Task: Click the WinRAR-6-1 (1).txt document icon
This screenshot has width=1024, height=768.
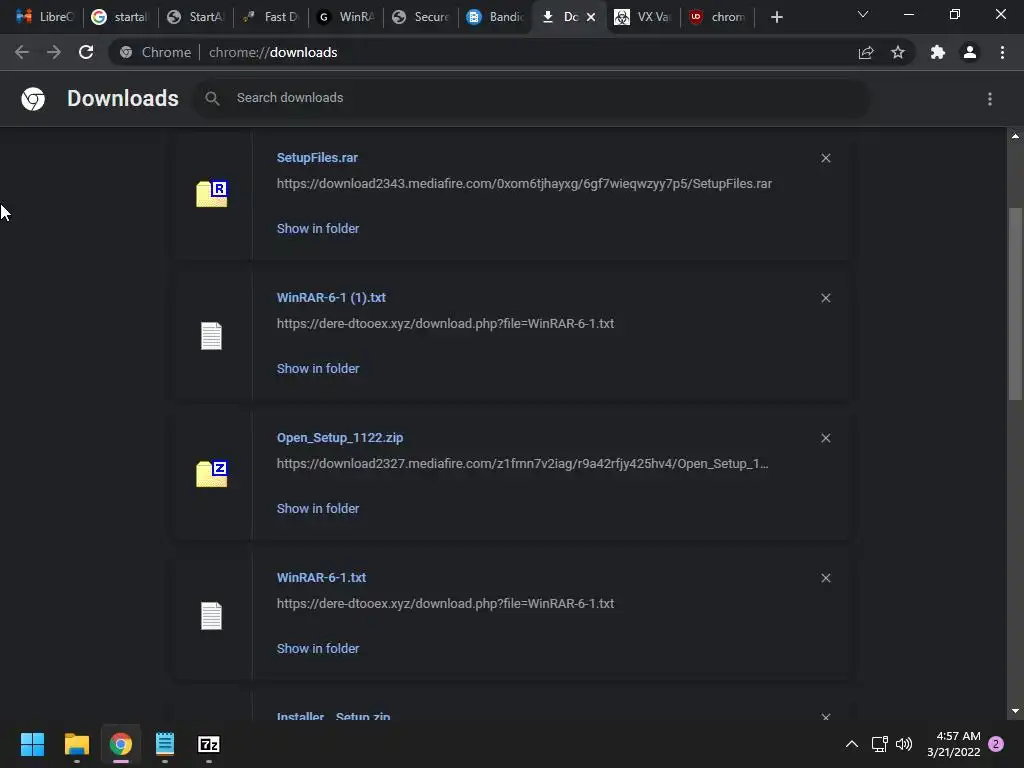Action: point(211,336)
